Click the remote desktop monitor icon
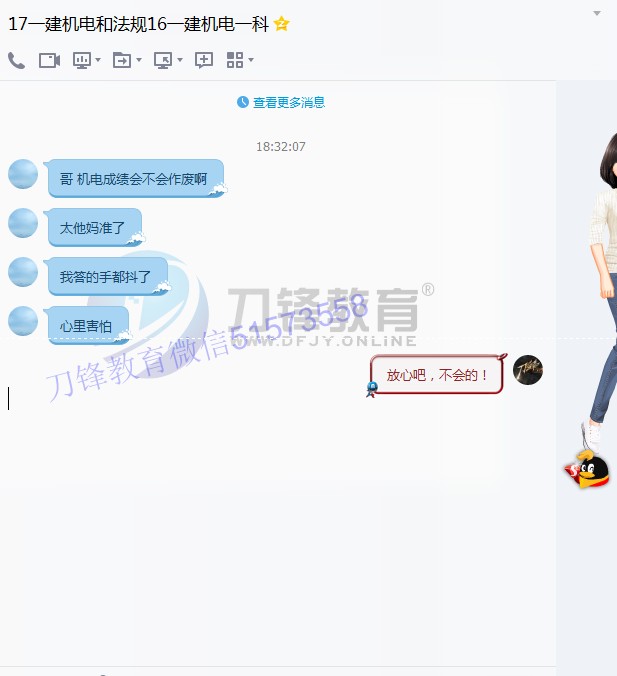617x676 pixels. click(x=163, y=60)
